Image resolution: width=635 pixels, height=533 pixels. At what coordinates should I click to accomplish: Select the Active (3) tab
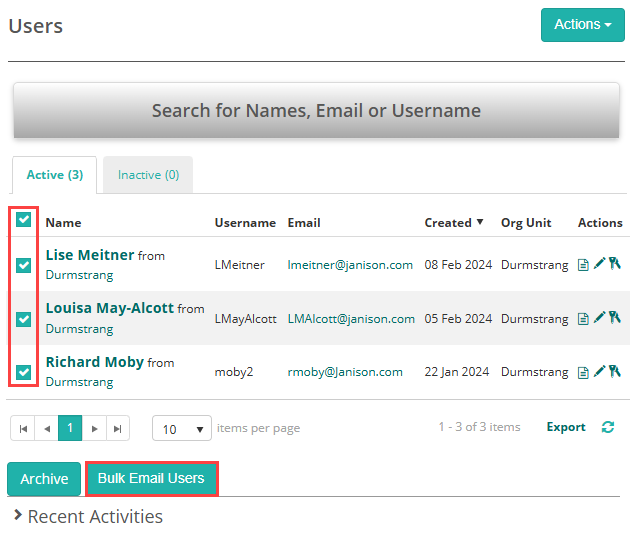(x=54, y=175)
